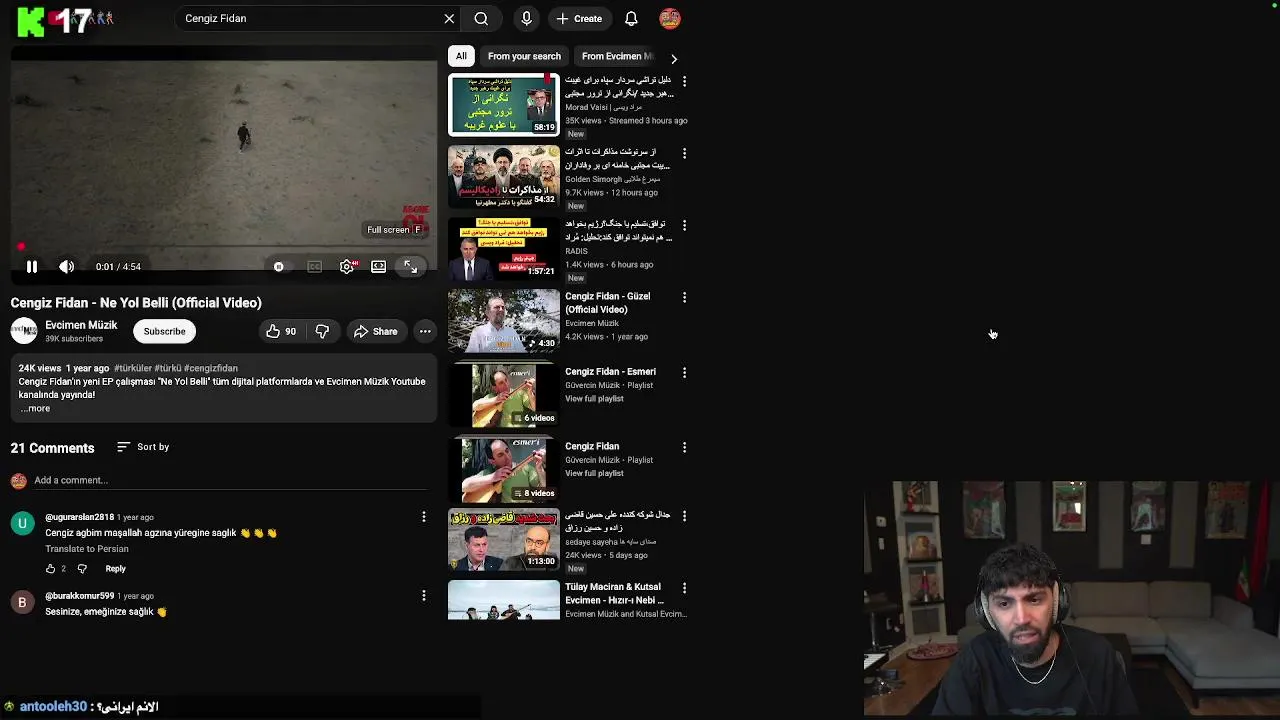Clear the search box with X
The image size is (1280, 720).
(x=449, y=18)
